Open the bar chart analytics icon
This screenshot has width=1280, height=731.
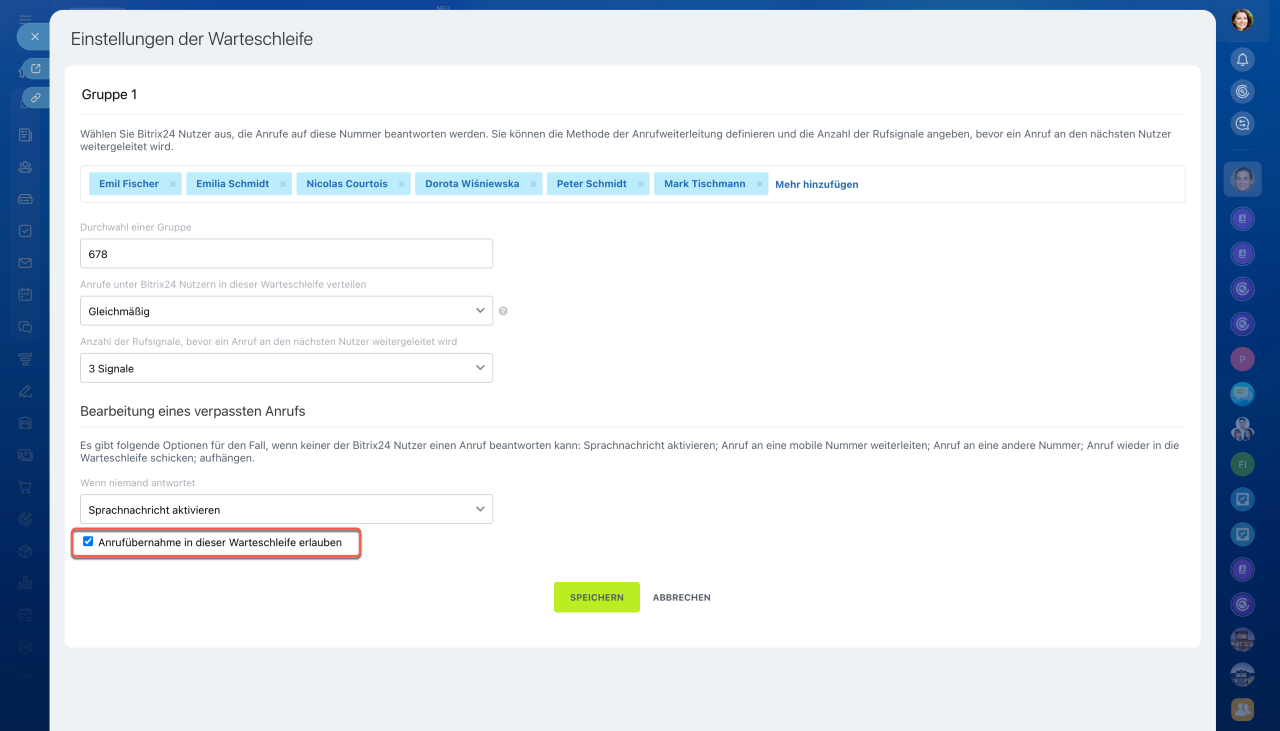tap(25, 583)
